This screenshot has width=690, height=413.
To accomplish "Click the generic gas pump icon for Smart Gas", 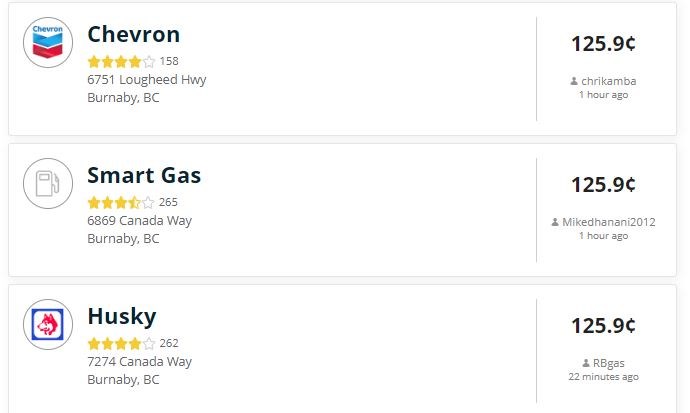I will (x=48, y=183).
